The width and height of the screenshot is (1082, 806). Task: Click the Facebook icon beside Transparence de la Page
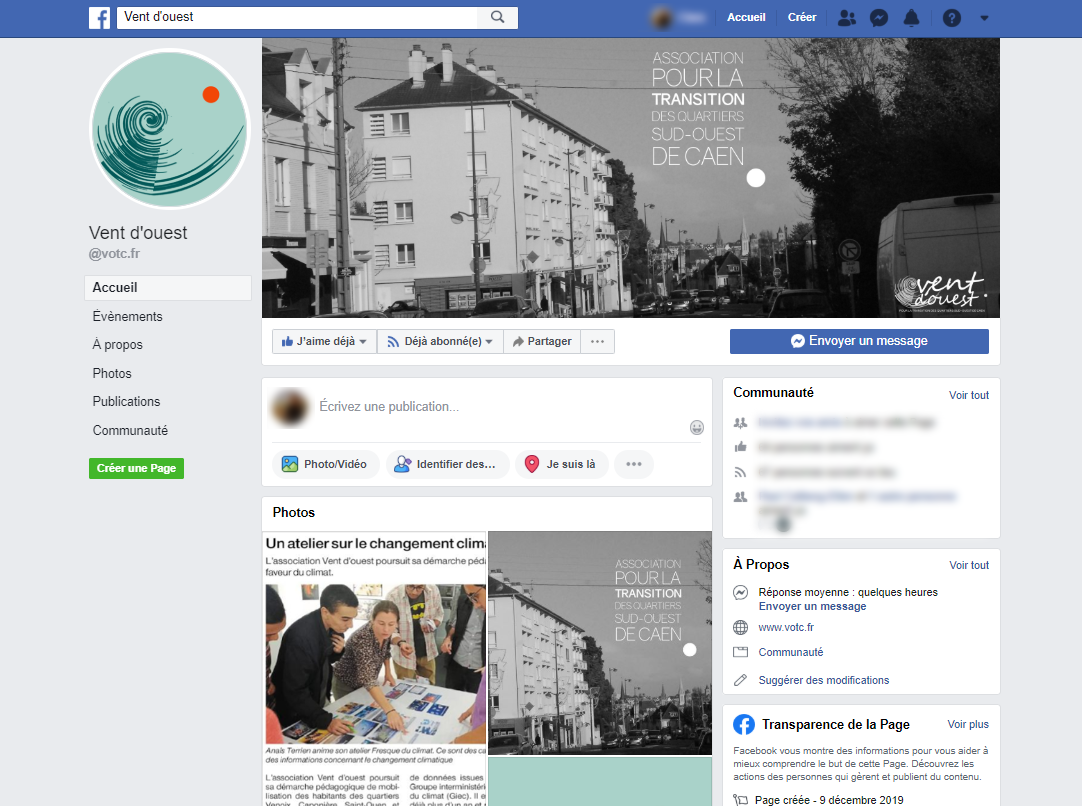click(x=744, y=725)
